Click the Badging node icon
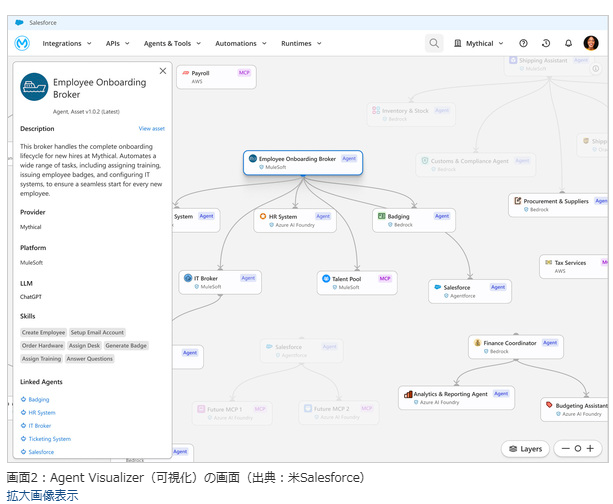This screenshot has height=504, width=613. click(x=382, y=216)
